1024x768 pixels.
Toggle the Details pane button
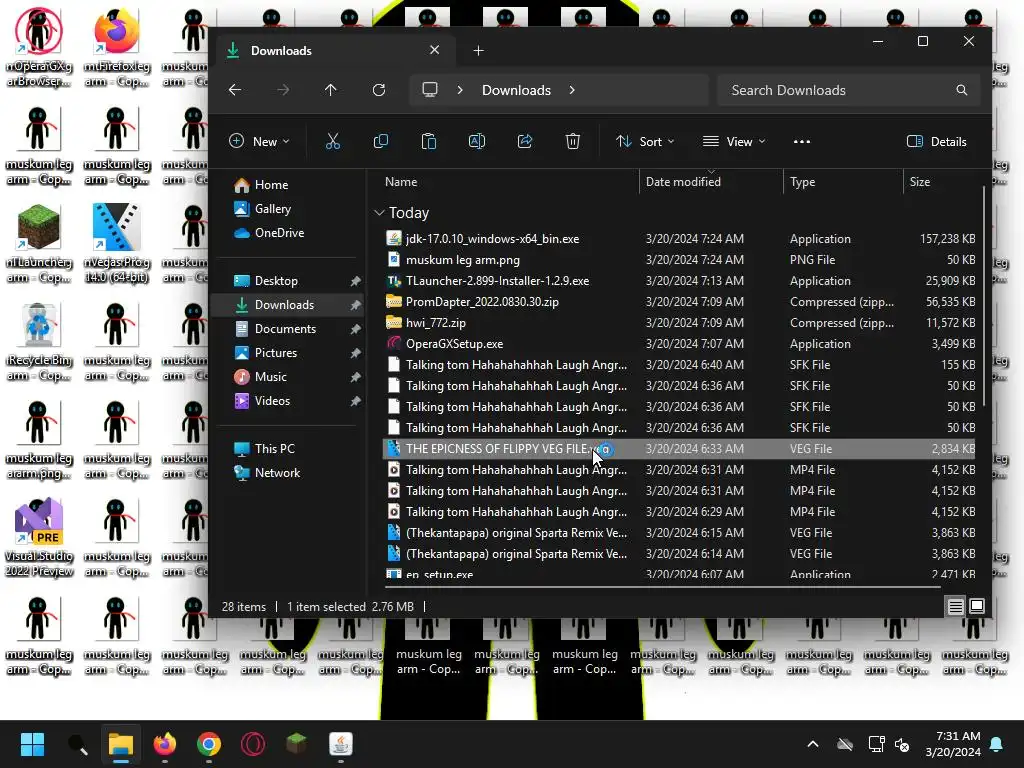(x=936, y=141)
